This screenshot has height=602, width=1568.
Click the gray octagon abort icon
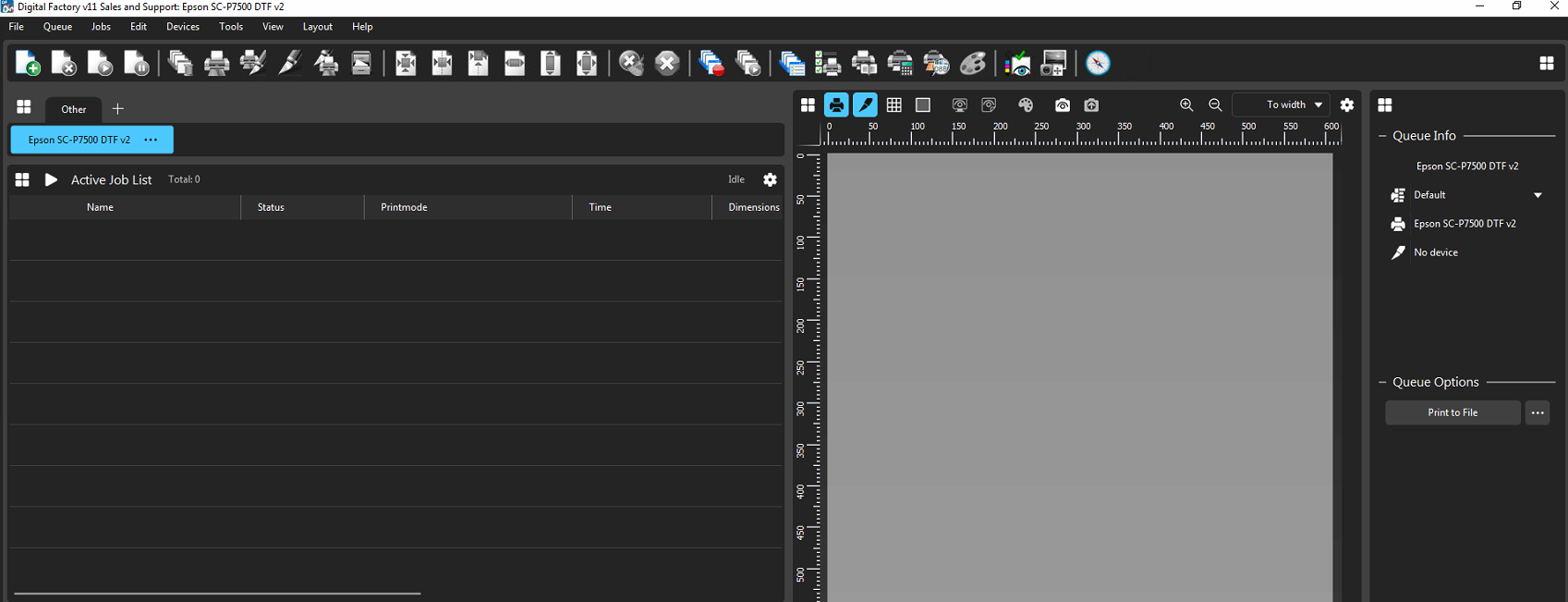667,63
